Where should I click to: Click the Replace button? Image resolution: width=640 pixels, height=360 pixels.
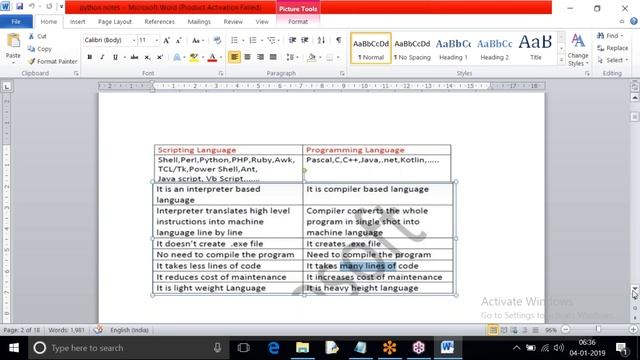(x=612, y=48)
